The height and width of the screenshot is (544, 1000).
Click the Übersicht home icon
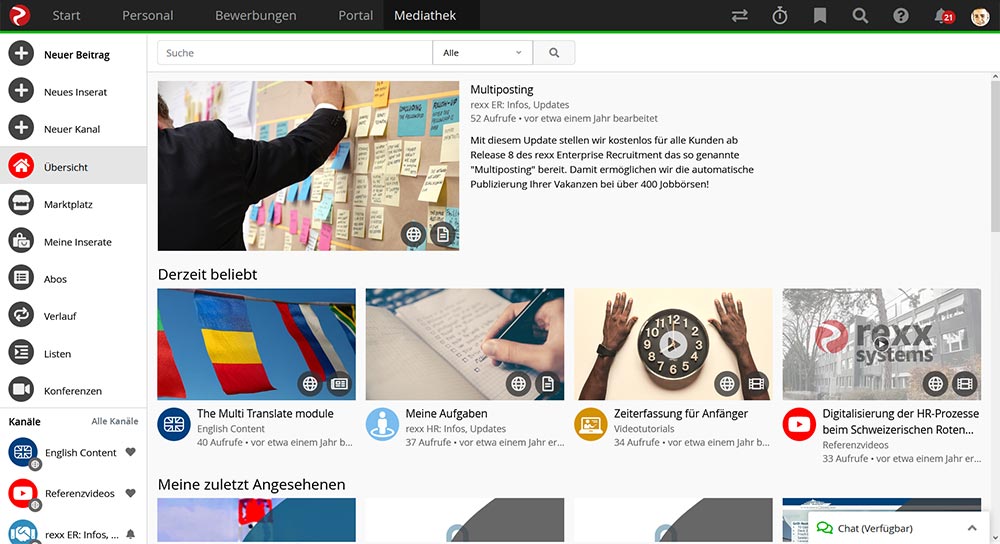[x=21, y=166]
